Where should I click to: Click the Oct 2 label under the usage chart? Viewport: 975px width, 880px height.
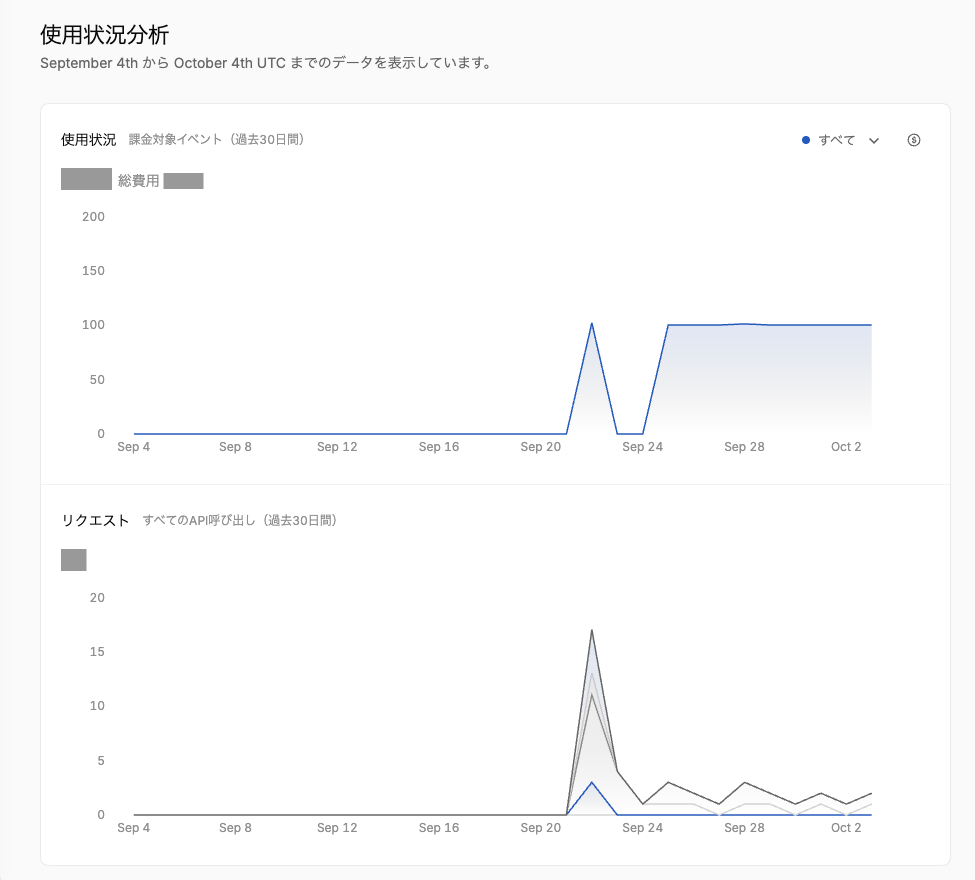click(846, 447)
